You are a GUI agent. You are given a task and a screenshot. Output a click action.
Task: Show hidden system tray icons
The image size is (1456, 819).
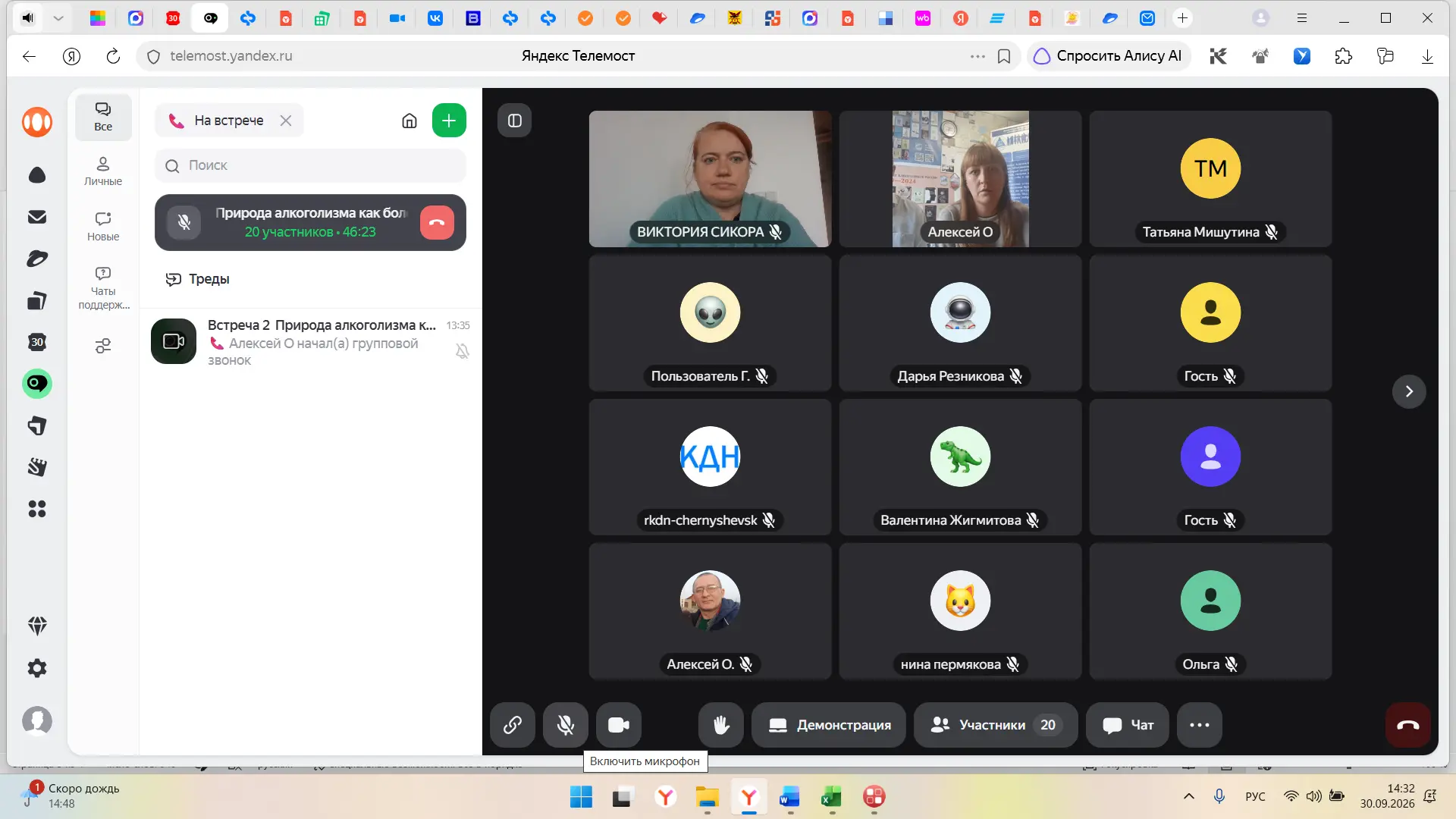[x=1189, y=796]
